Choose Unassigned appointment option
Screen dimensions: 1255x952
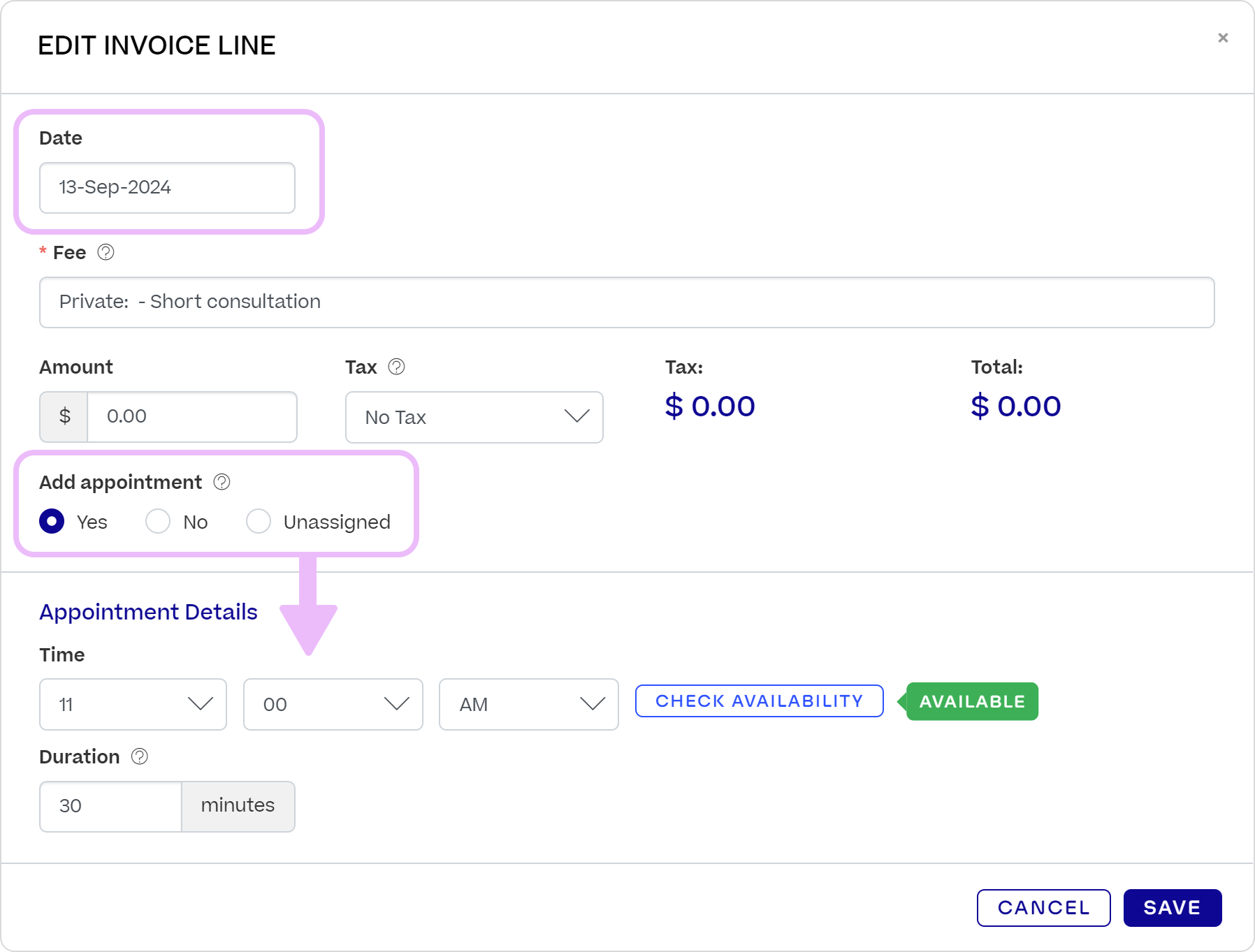tap(259, 521)
